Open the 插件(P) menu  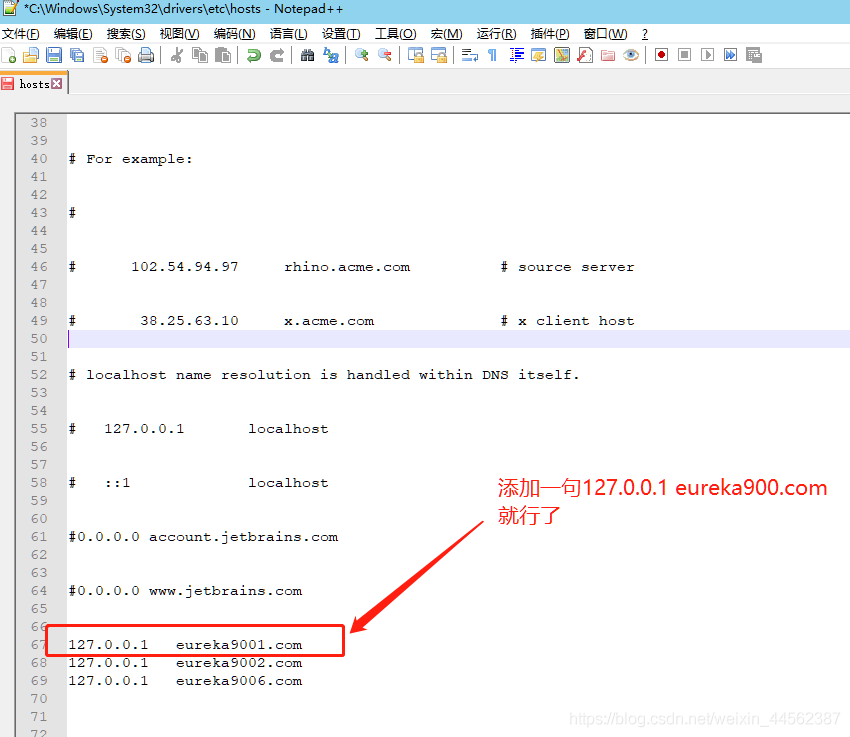click(550, 34)
